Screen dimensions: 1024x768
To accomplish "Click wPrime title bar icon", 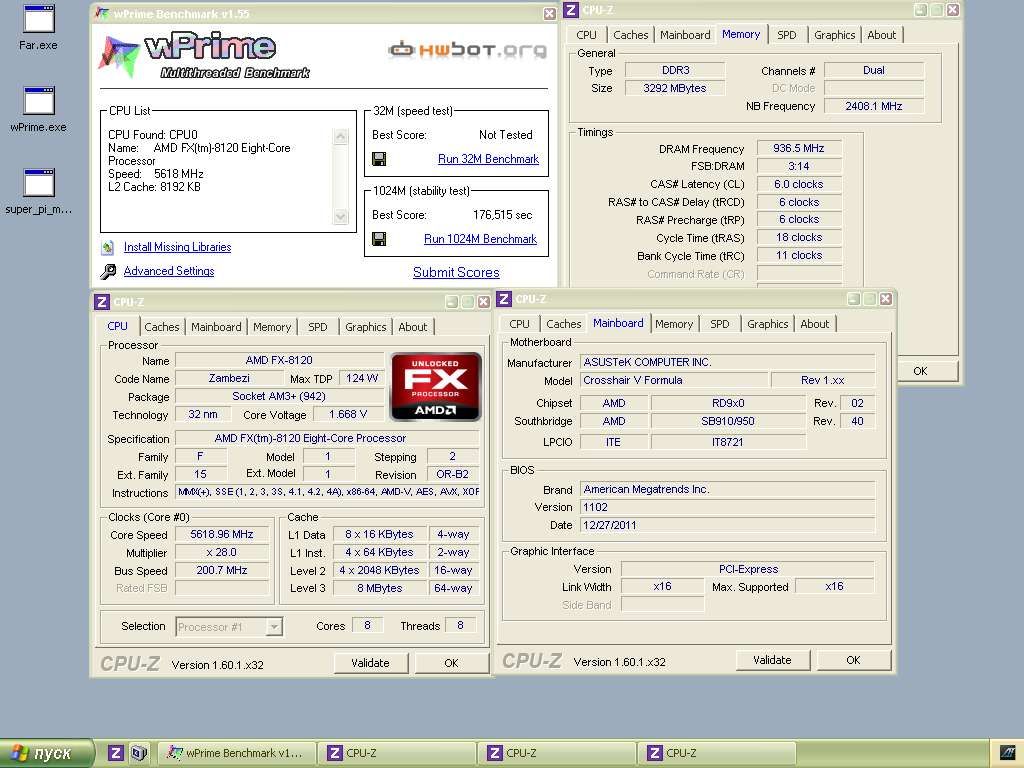I will (x=102, y=14).
